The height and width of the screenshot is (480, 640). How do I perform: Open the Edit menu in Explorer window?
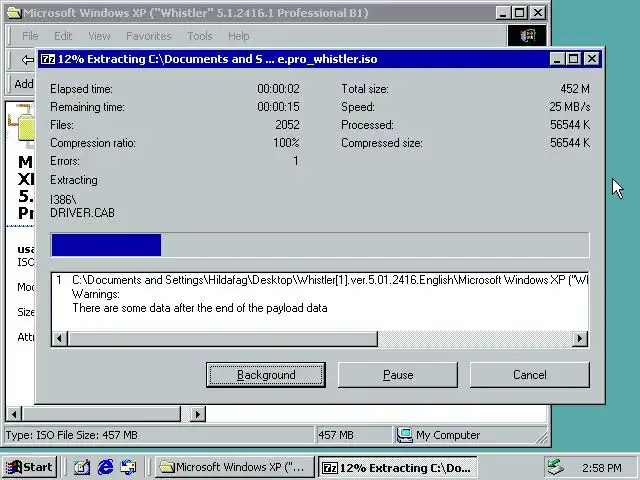(x=63, y=36)
